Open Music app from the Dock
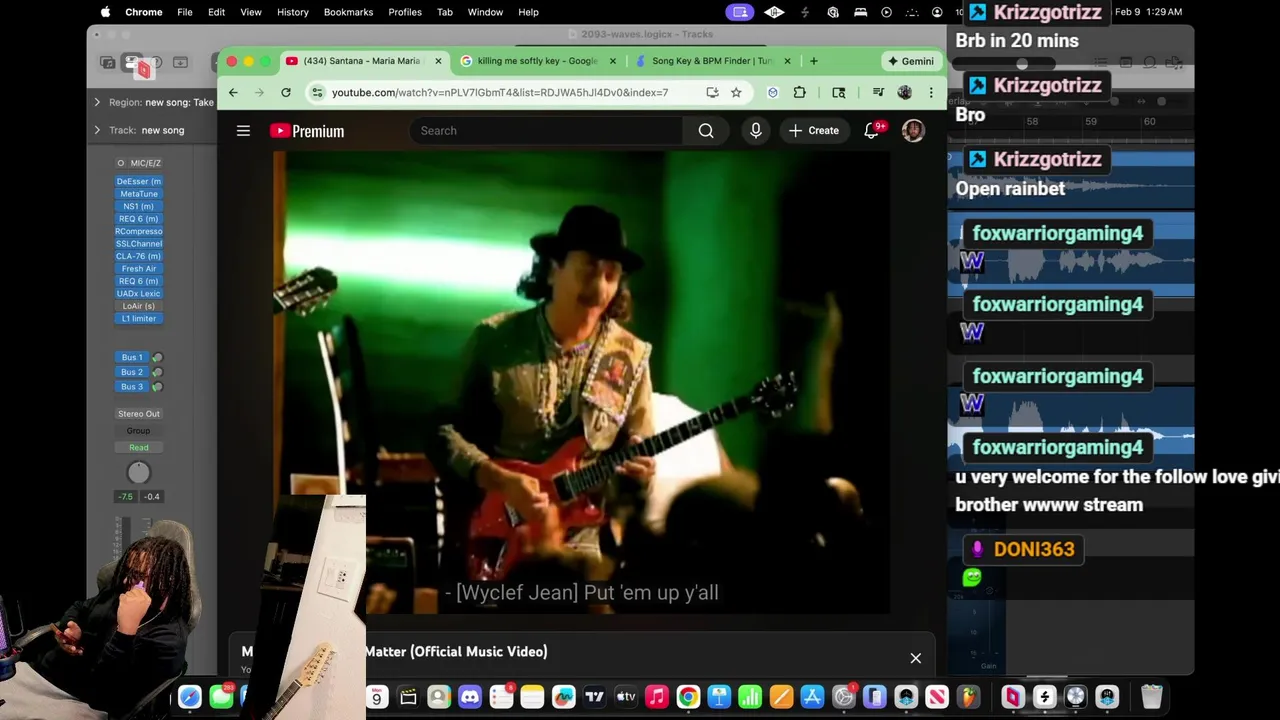This screenshot has width=1280, height=720. click(657, 697)
